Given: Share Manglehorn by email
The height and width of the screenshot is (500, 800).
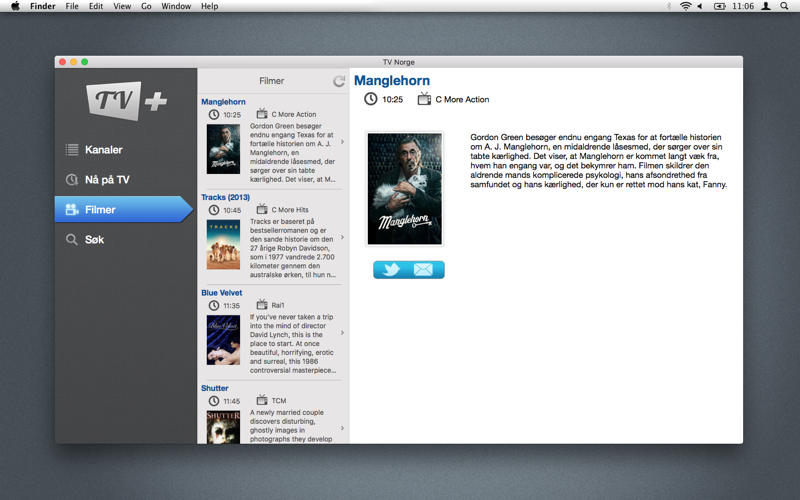Looking at the screenshot, I should pyautogui.click(x=423, y=269).
